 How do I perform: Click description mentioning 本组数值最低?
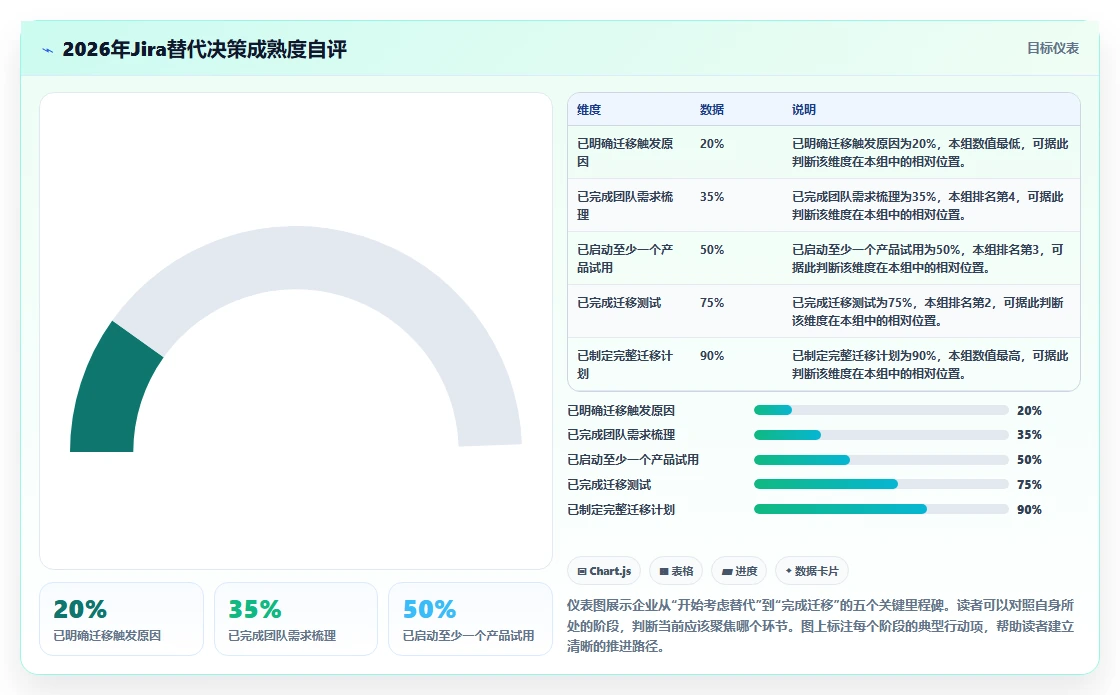click(930, 152)
